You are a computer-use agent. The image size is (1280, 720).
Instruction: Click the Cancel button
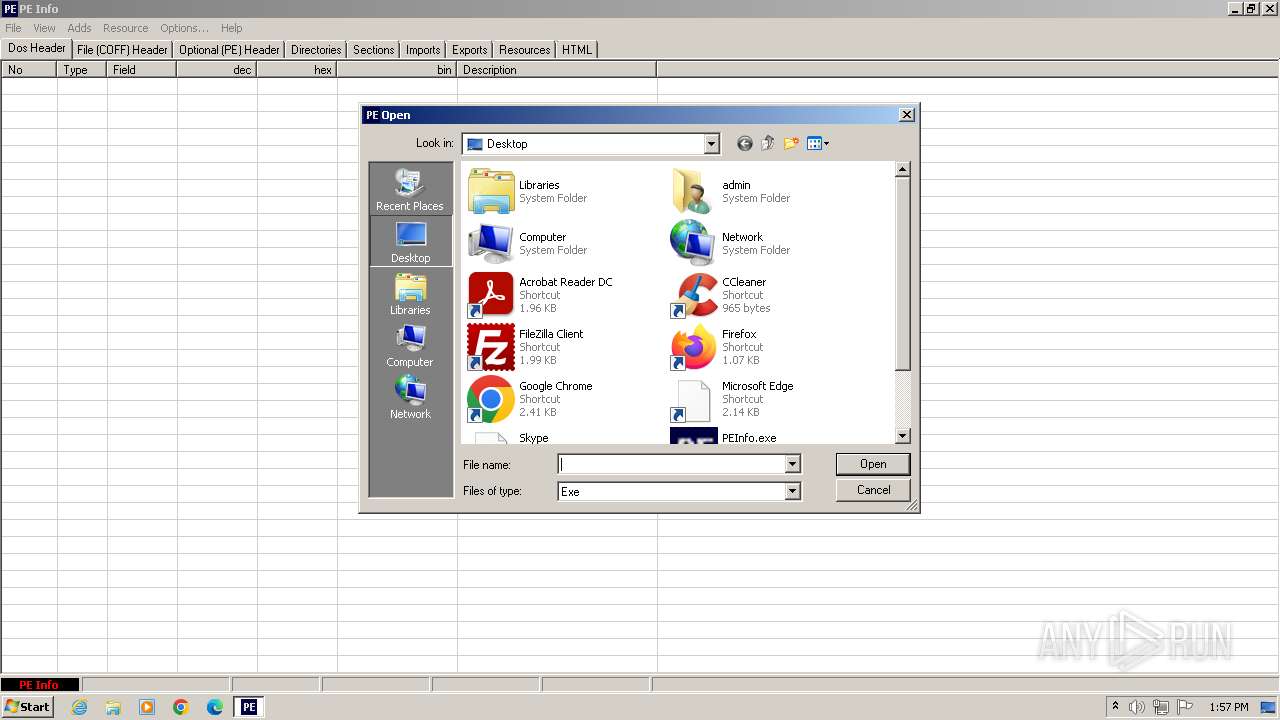tap(873, 490)
